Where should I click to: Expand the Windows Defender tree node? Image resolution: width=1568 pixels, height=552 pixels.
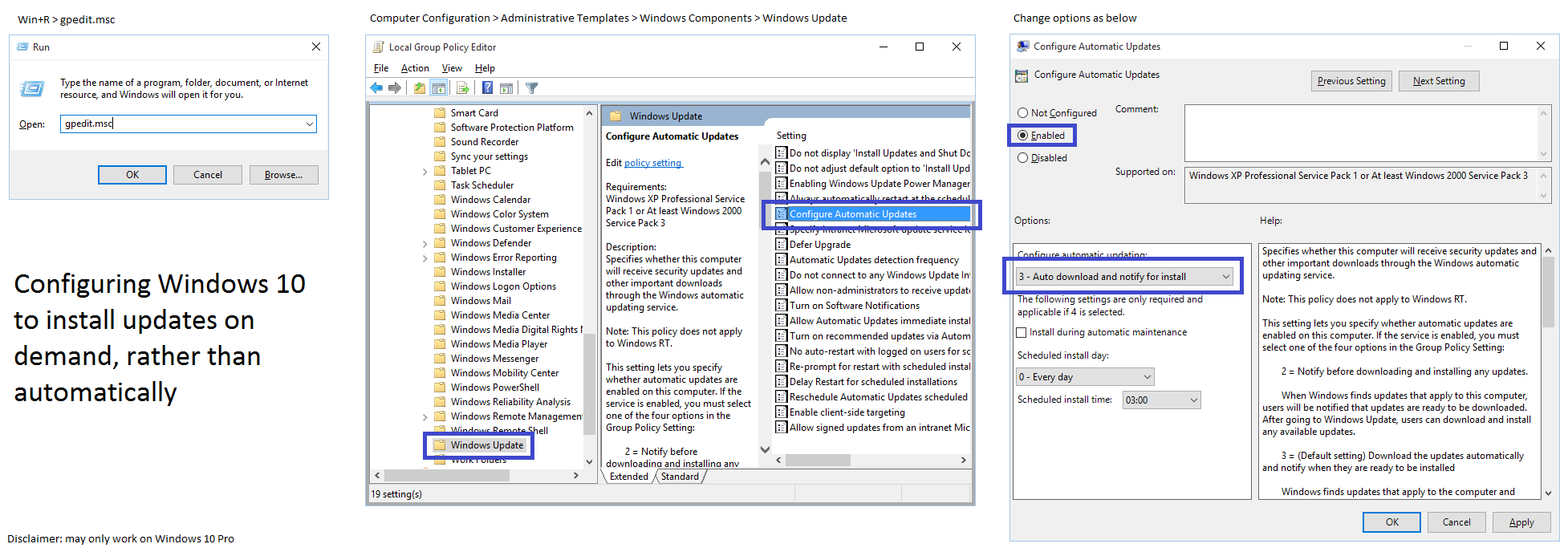(x=424, y=243)
